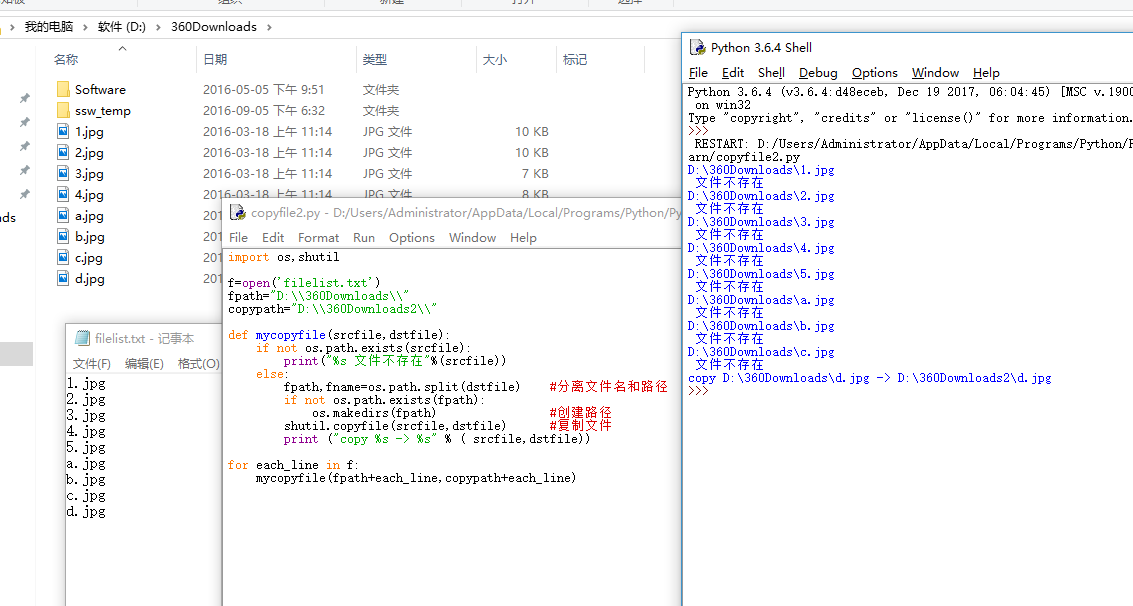The height and width of the screenshot is (606, 1133).
Task: Expand the breadcrumb arrow after 我的电脑
Action: tap(88, 27)
